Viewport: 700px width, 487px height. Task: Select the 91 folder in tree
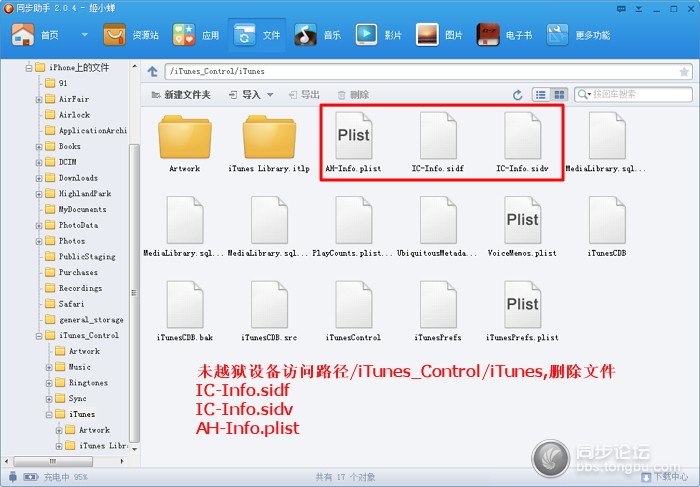(56, 83)
